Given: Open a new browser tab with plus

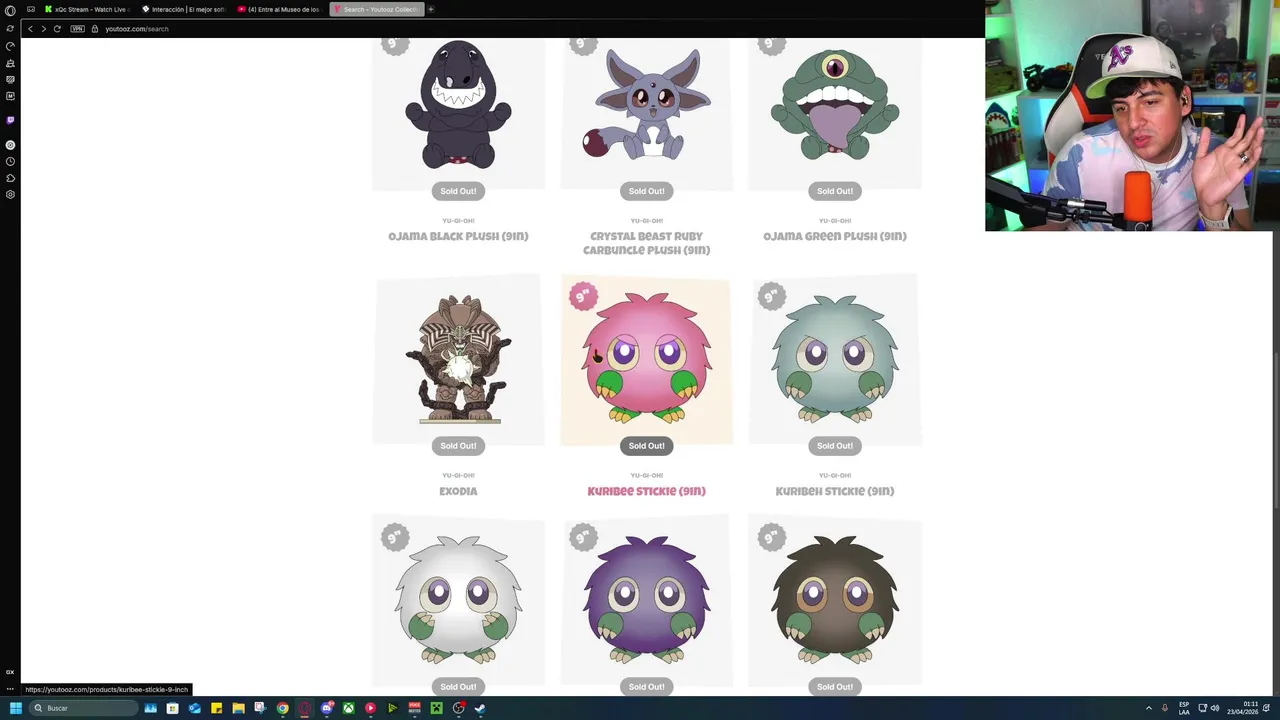Looking at the screenshot, I should click(431, 9).
